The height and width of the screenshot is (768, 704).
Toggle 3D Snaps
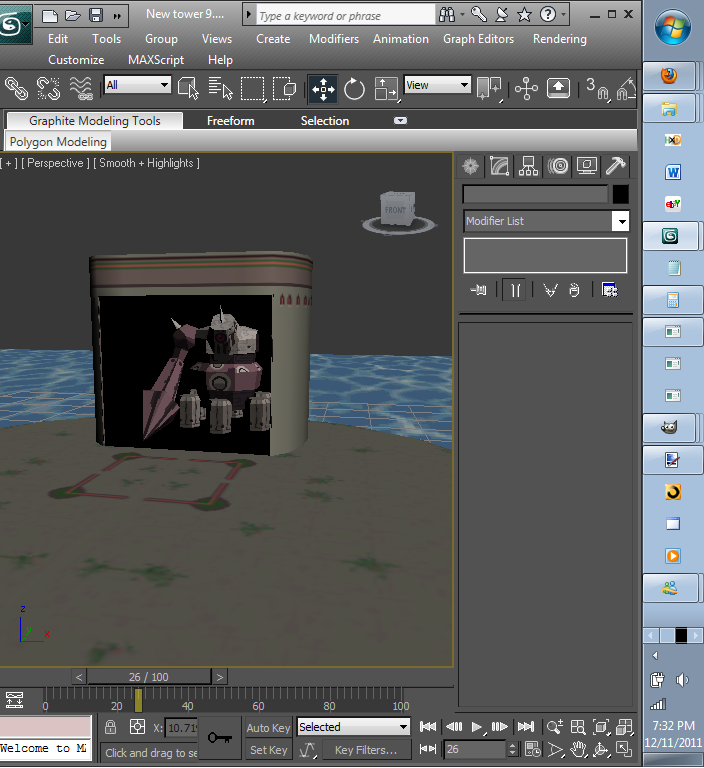pos(597,89)
